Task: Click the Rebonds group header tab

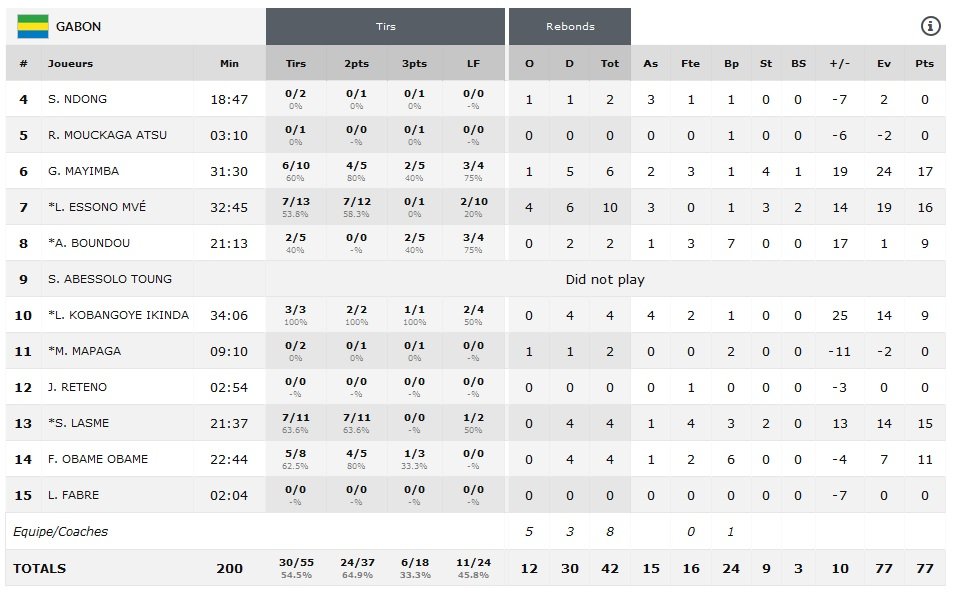Action: pyautogui.click(x=570, y=27)
